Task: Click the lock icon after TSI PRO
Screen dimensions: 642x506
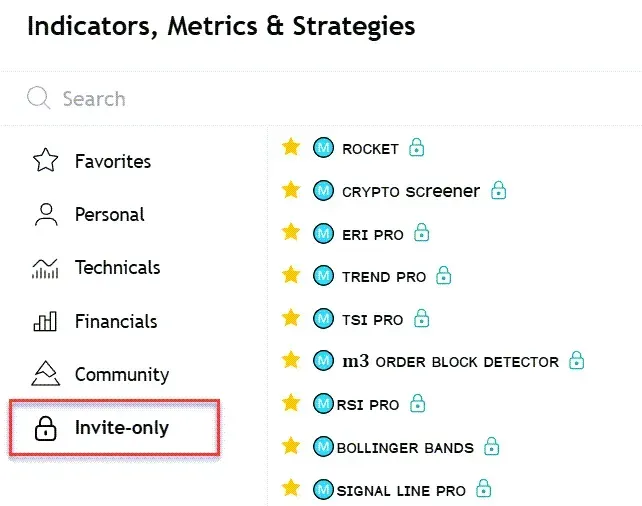Action: [x=421, y=319]
